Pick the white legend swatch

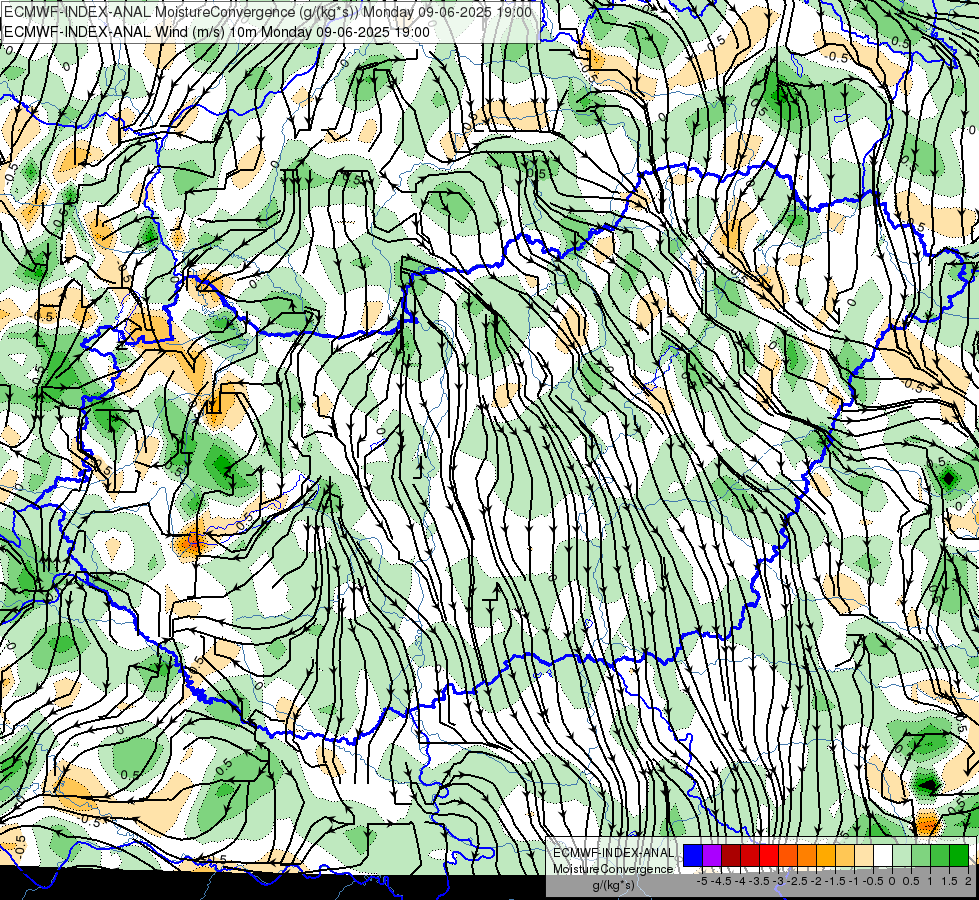pyautogui.click(x=883, y=855)
